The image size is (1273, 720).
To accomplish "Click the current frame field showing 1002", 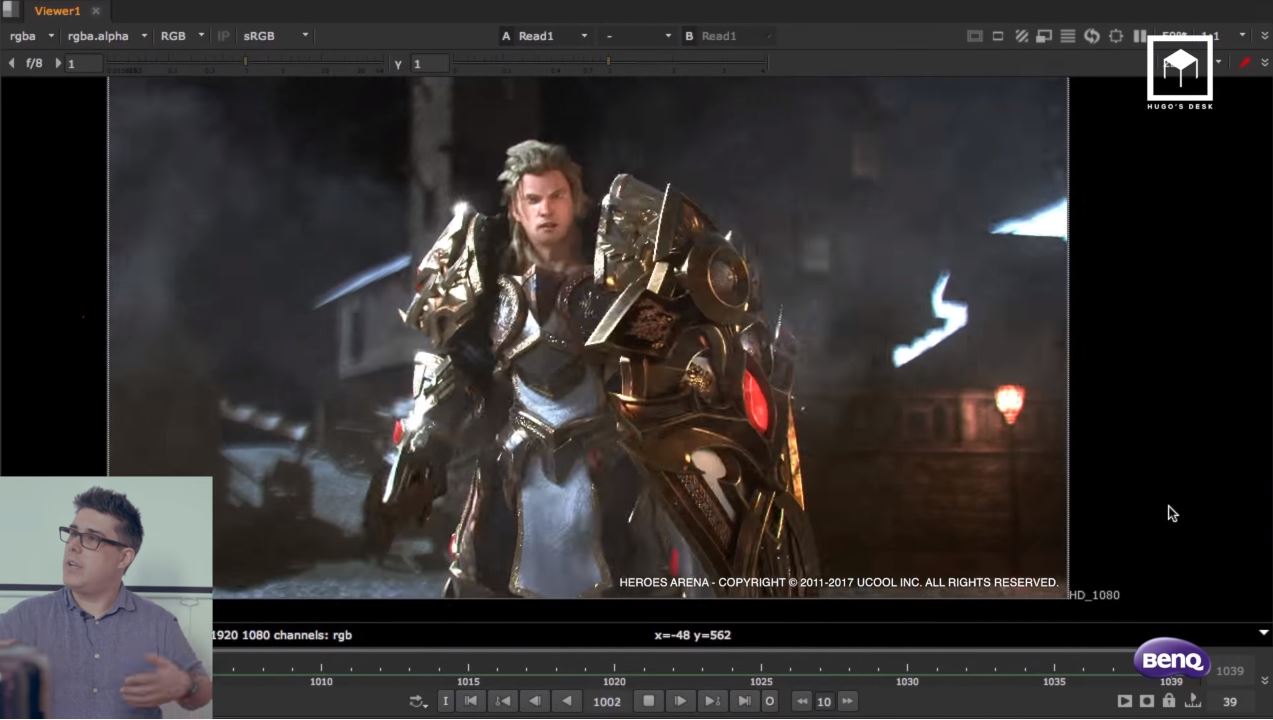I will click(x=608, y=702).
